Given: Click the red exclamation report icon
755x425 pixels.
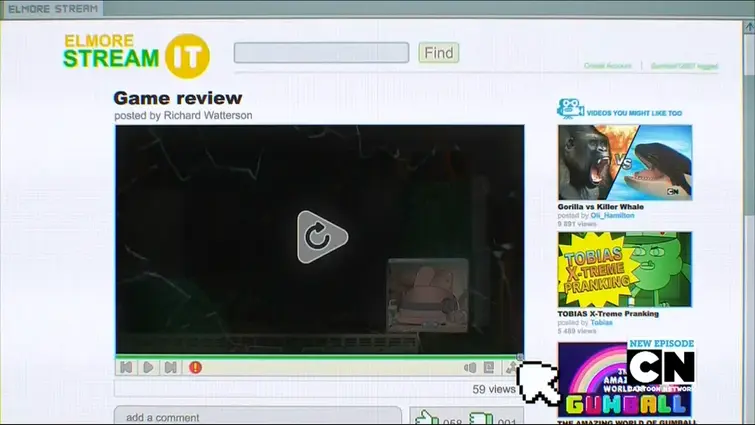Looking at the screenshot, I should coord(195,368).
